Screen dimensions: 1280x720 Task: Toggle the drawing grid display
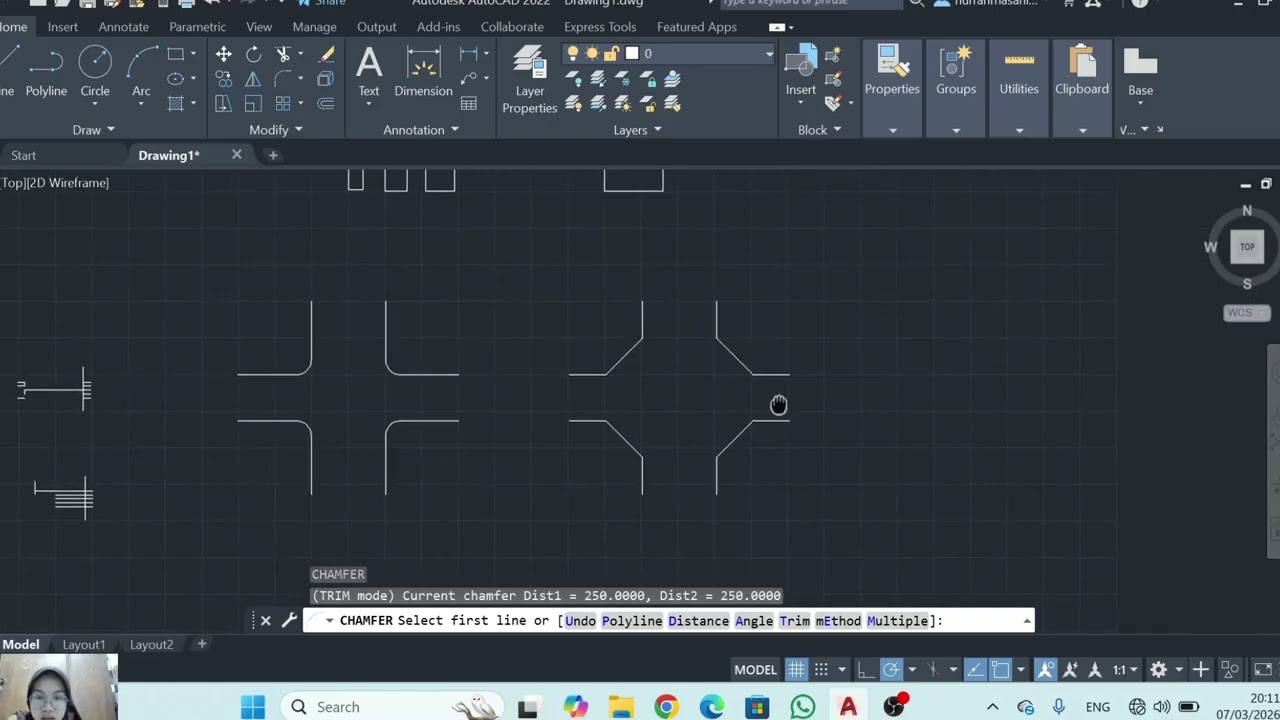(x=796, y=669)
